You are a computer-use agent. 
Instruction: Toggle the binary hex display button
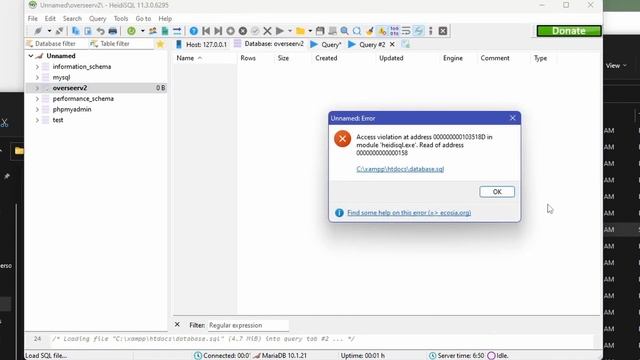pos(394,31)
